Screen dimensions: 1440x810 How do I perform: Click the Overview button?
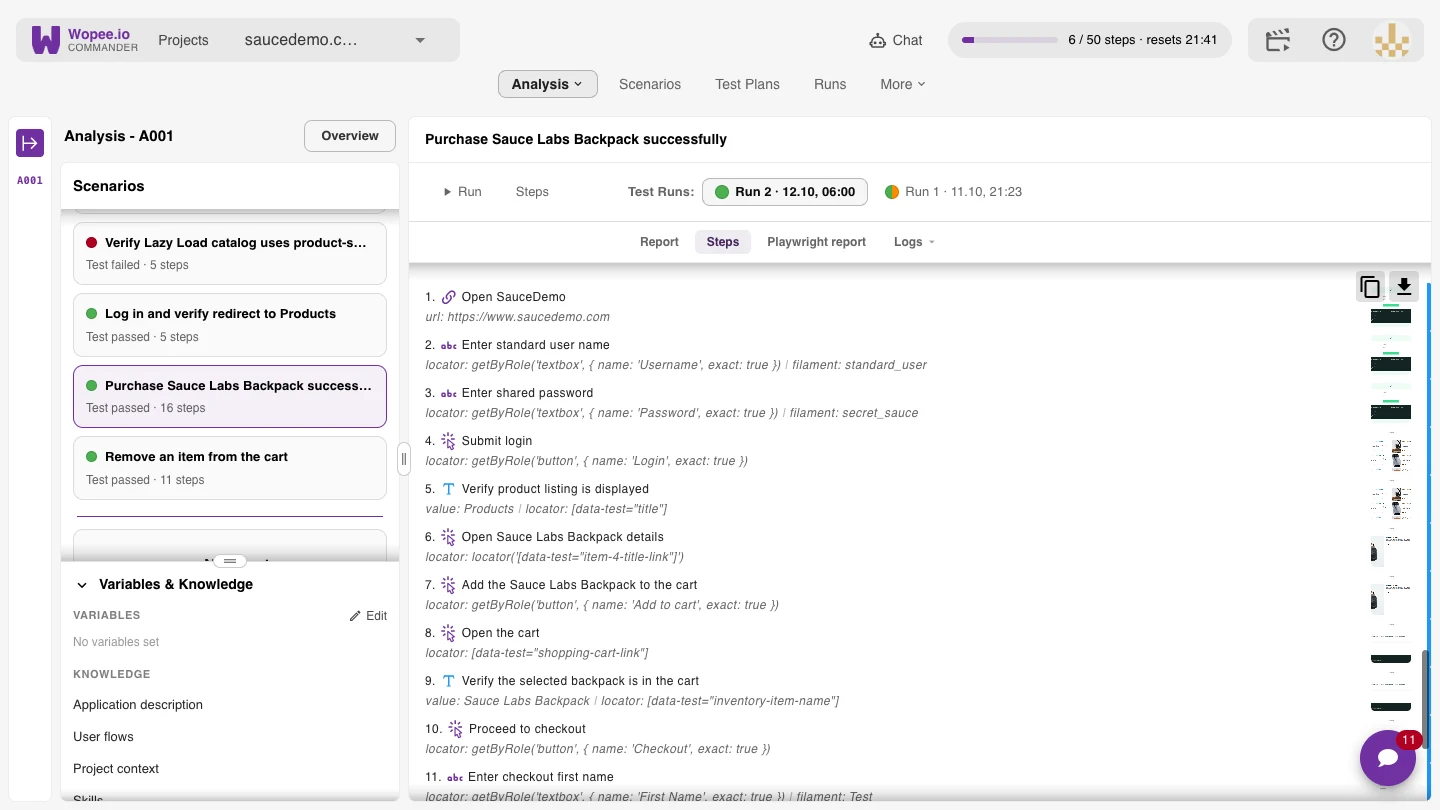[350, 136]
